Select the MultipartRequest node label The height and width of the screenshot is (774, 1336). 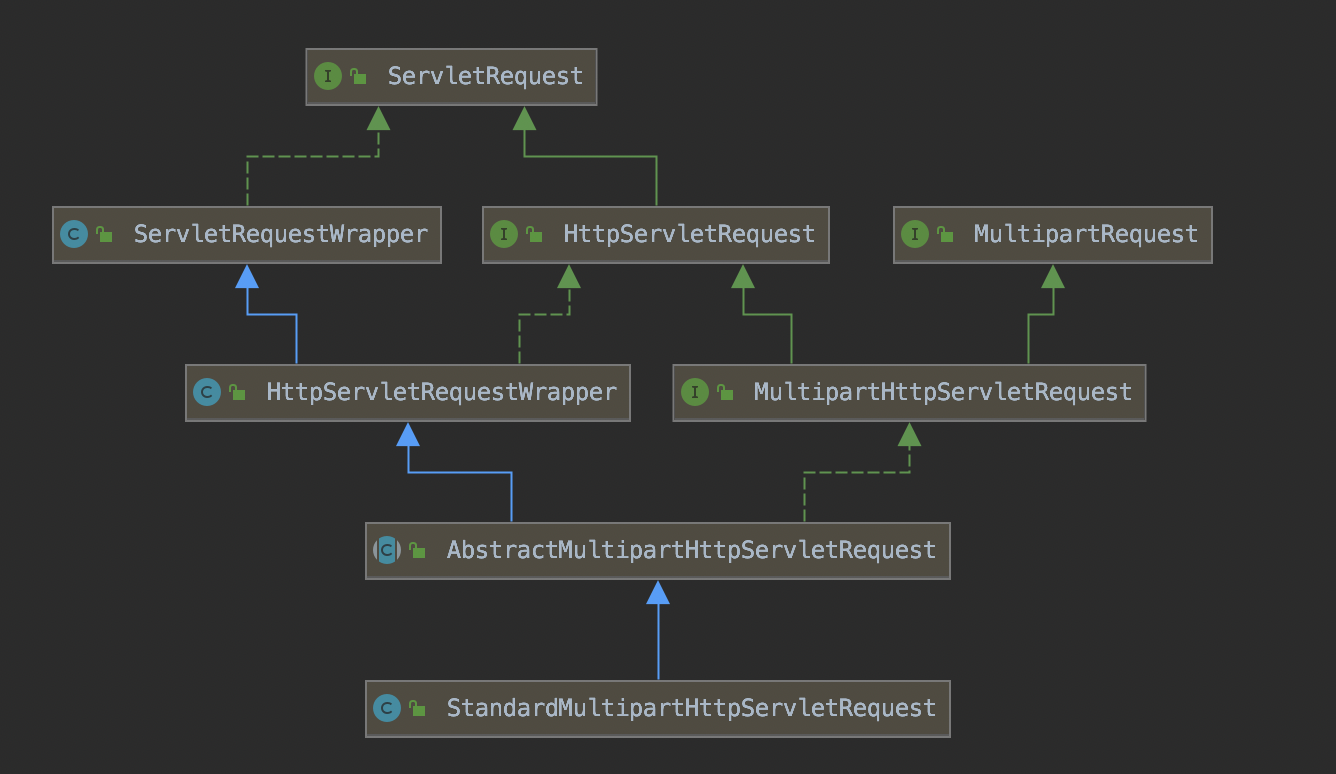click(1085, 234)
